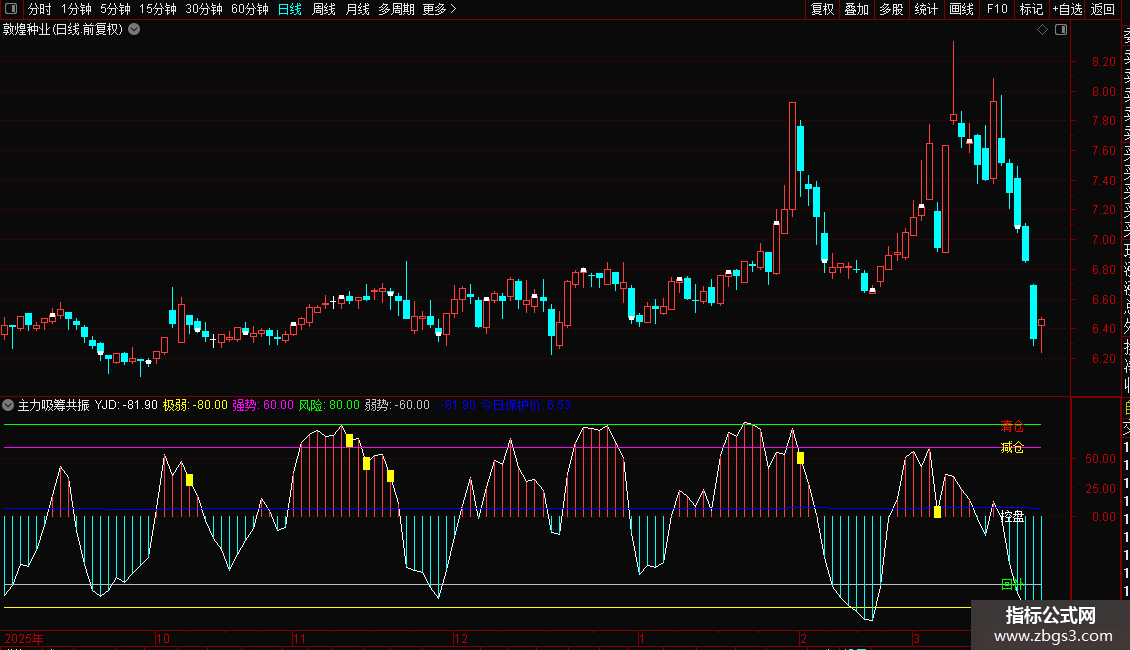The image size is (1130, 650).
Task: Add stock via +自选 button
Action: [x=1067, y=9]
